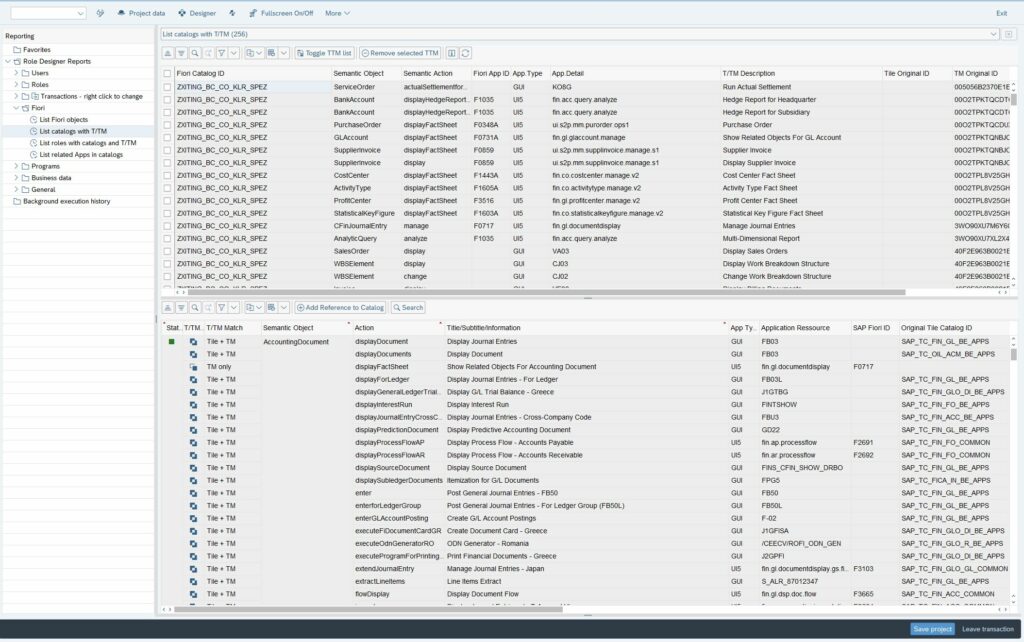Sort ascending in the lower T/TM toolbar
1024x642 pixels.
click(x=168, y=308)
